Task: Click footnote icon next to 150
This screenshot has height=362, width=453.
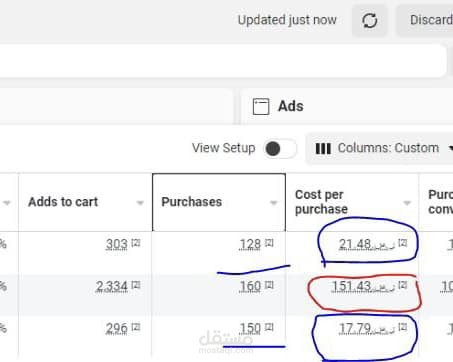Action: click(269, 327)
